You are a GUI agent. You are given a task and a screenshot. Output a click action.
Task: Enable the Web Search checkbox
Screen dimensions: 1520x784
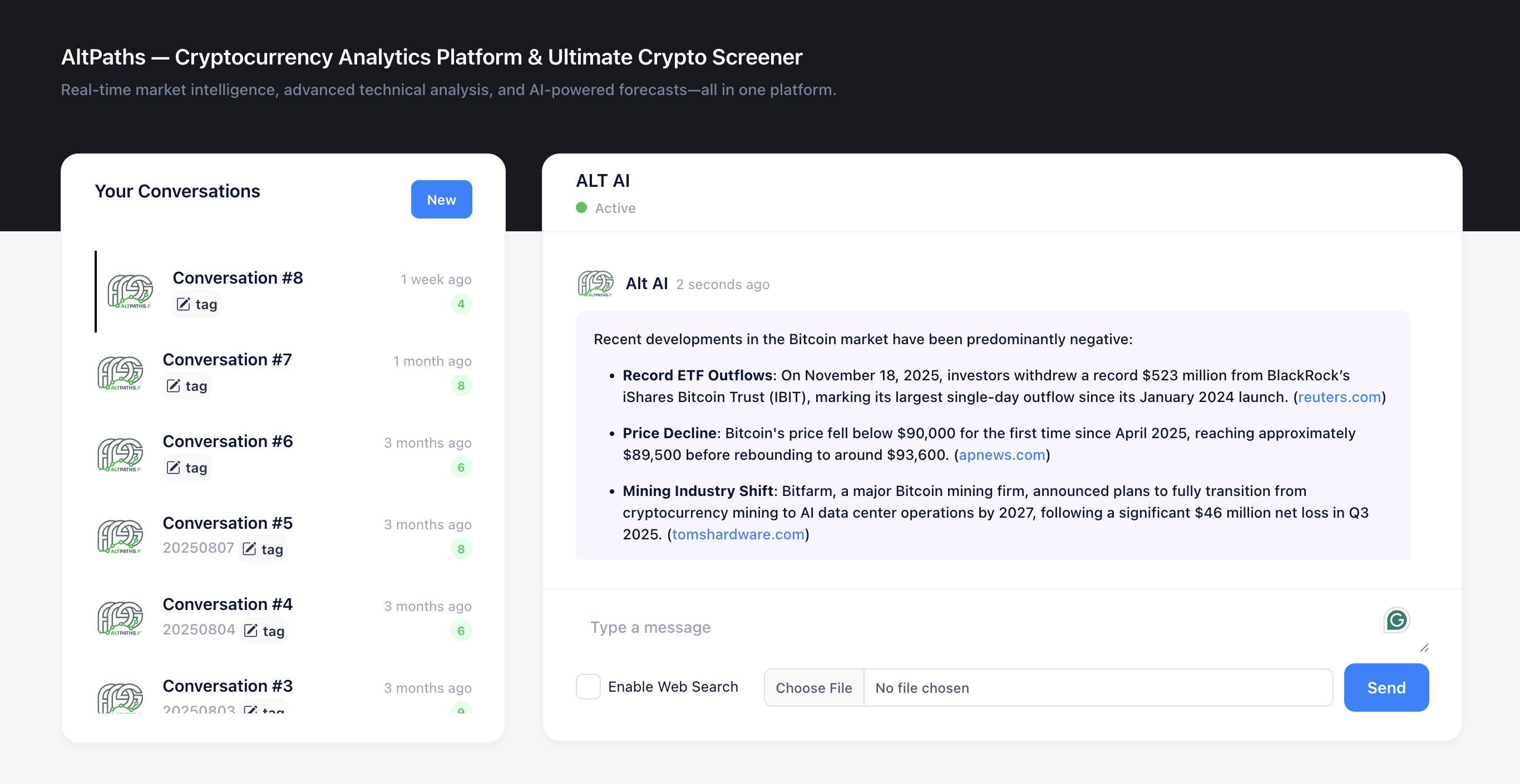(x=588, y=687)
